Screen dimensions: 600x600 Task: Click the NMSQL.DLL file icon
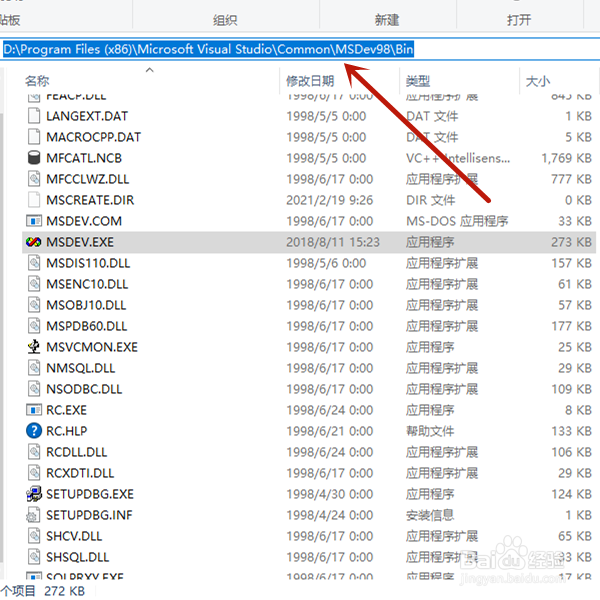coord(34,368)
